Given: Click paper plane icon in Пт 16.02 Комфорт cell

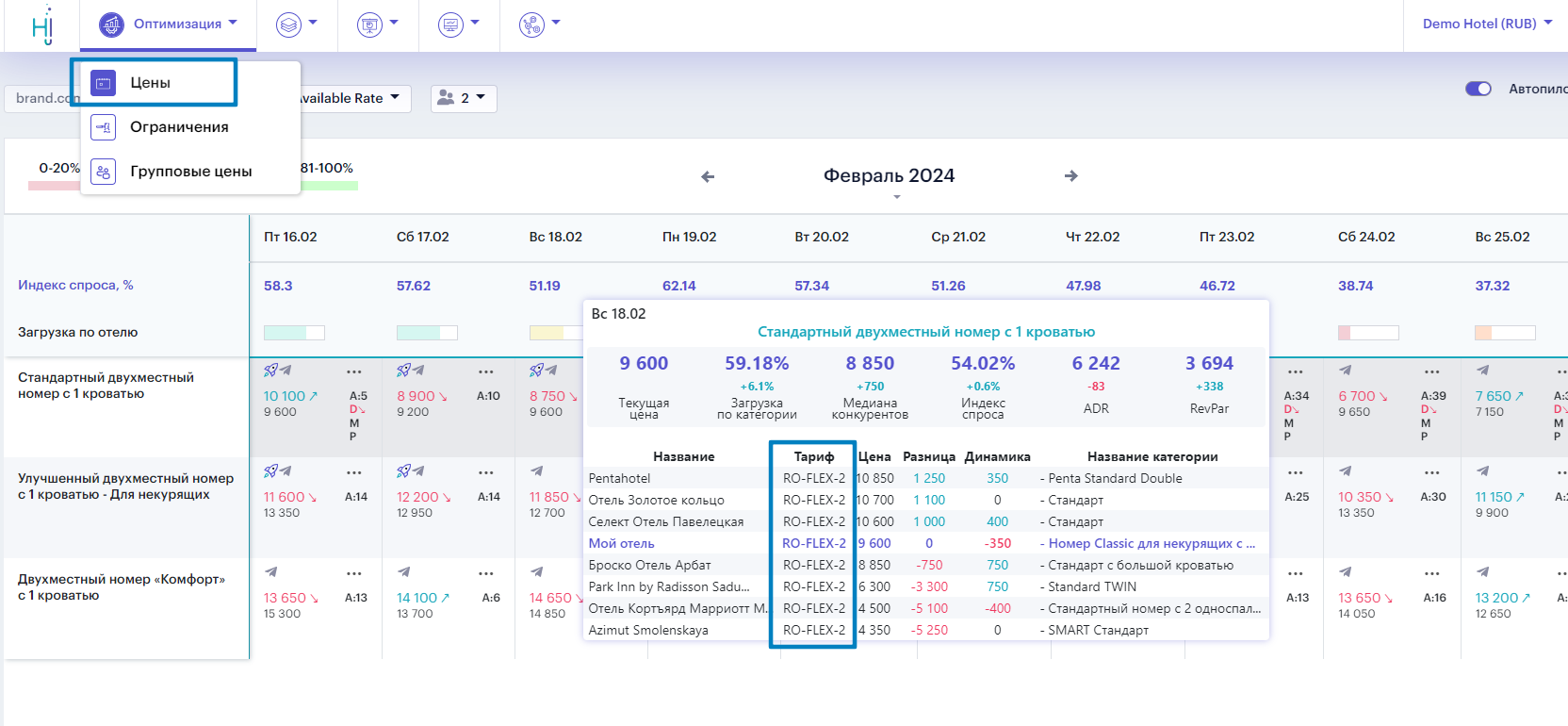Looking at the screenshot, I should pos(270,572).
